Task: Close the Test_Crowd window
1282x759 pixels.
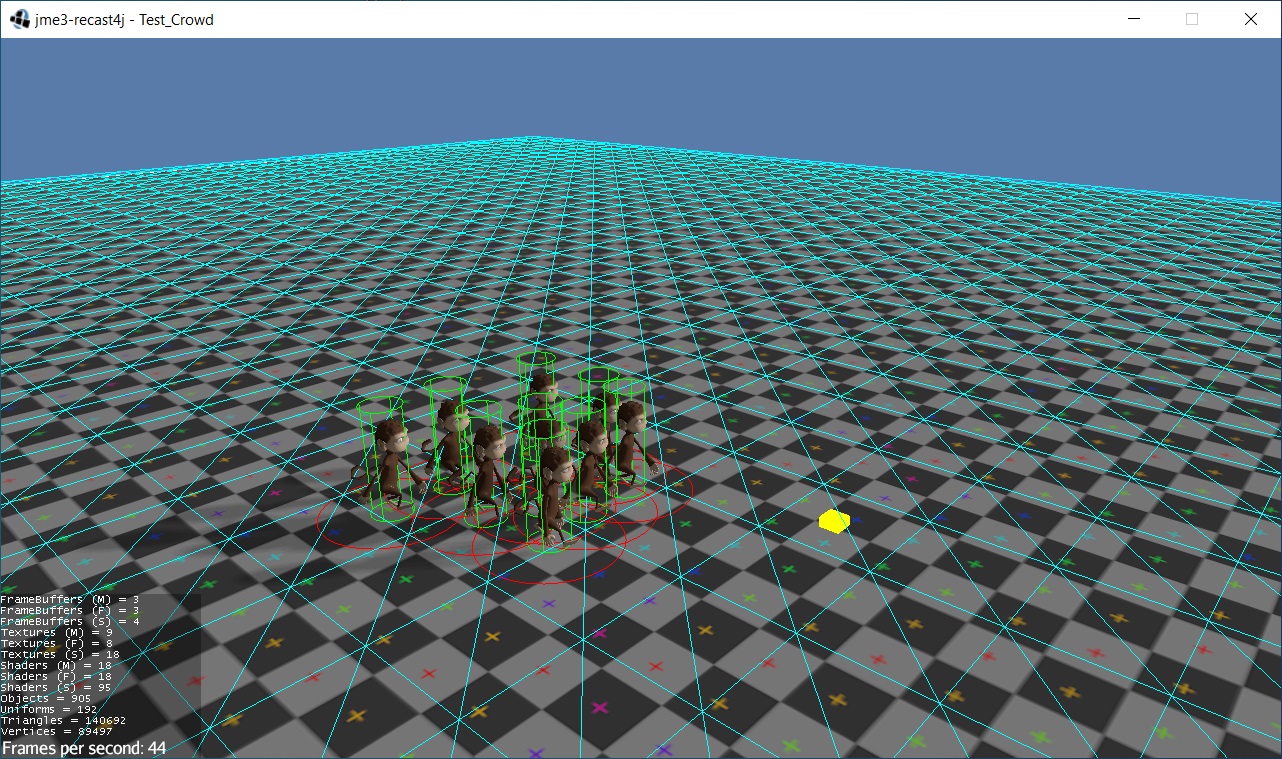Action: tap(1251, 19)
